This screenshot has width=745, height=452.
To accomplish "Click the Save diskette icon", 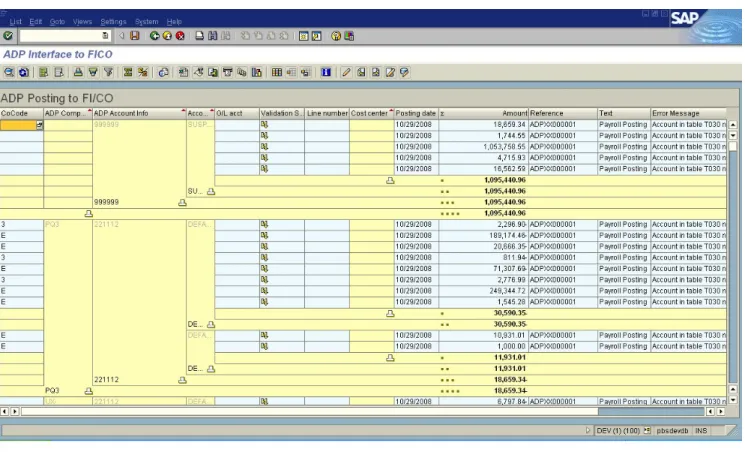I will pyautogui.click(x=135, y=36).
